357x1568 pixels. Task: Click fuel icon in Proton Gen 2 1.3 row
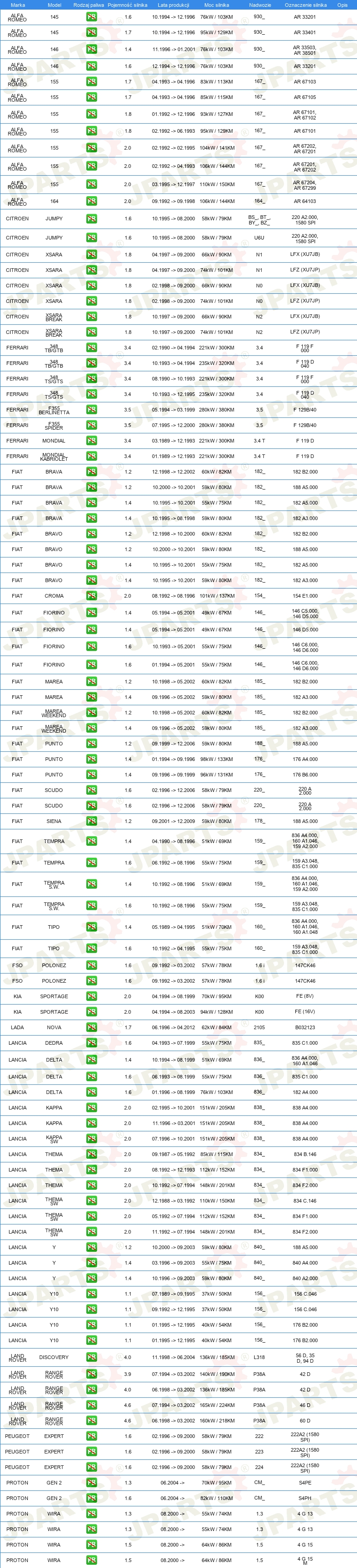click(x=91, y=1483)
